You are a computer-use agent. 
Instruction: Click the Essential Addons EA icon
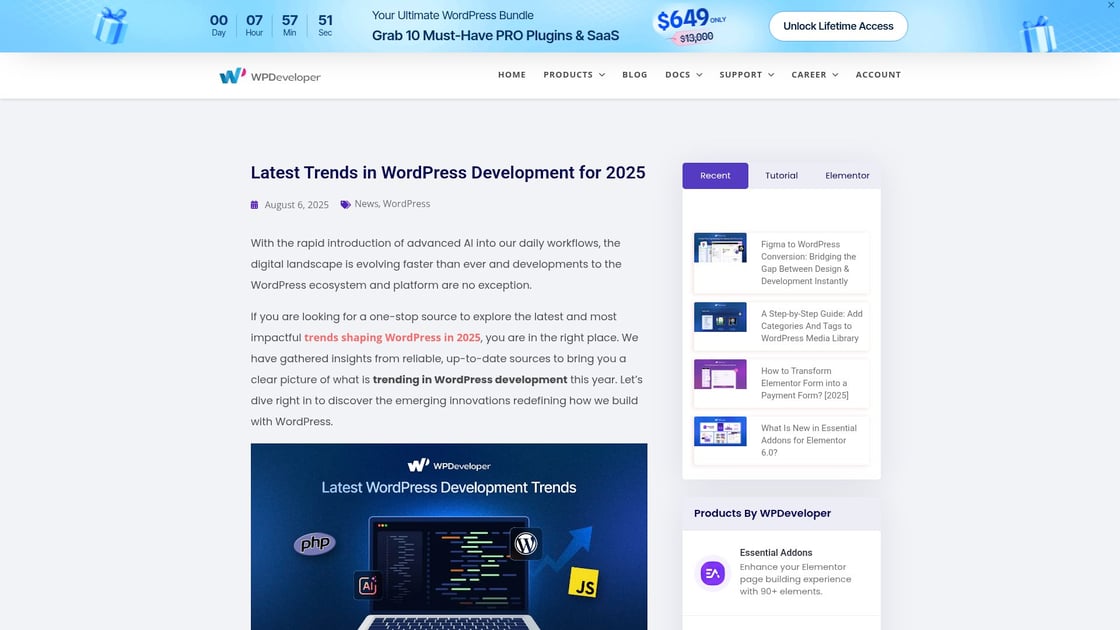coord(712,573)
